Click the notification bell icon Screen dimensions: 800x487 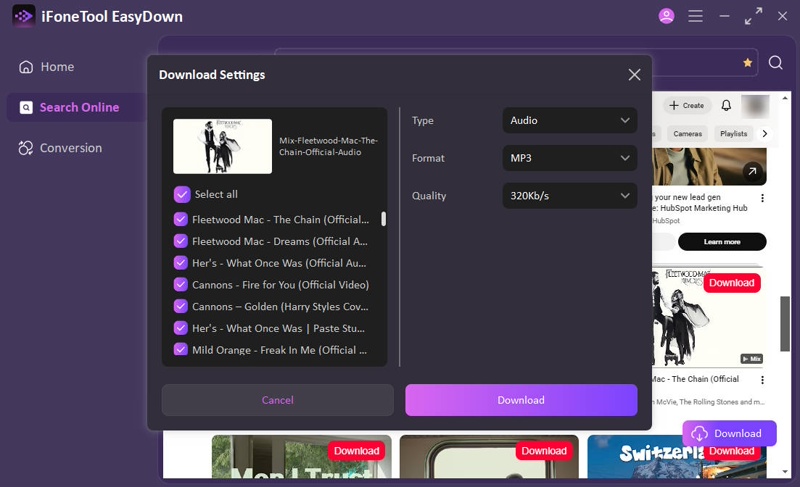click(726, 105)
